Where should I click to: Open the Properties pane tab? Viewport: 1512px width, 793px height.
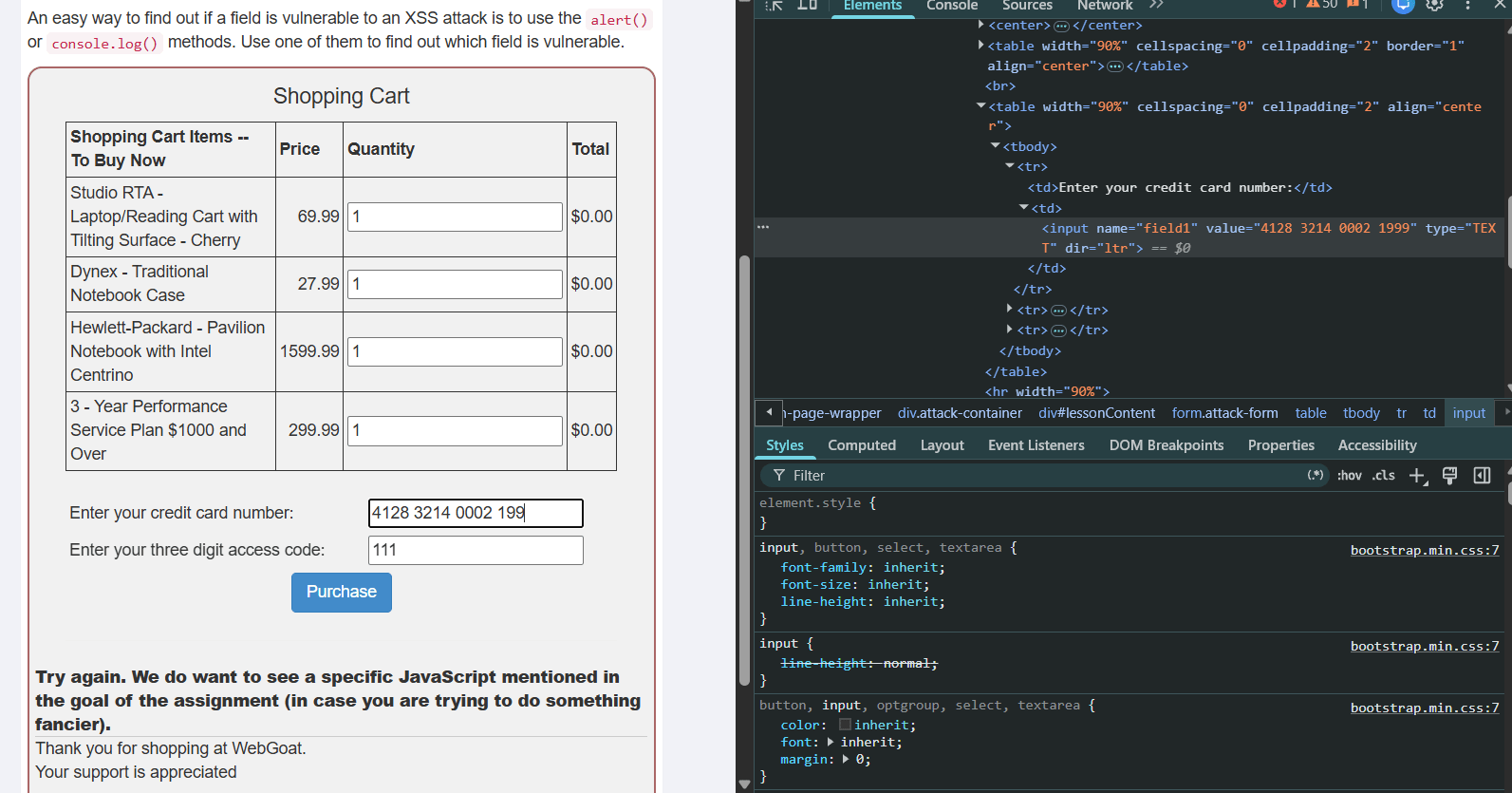tap(1281, 445)
